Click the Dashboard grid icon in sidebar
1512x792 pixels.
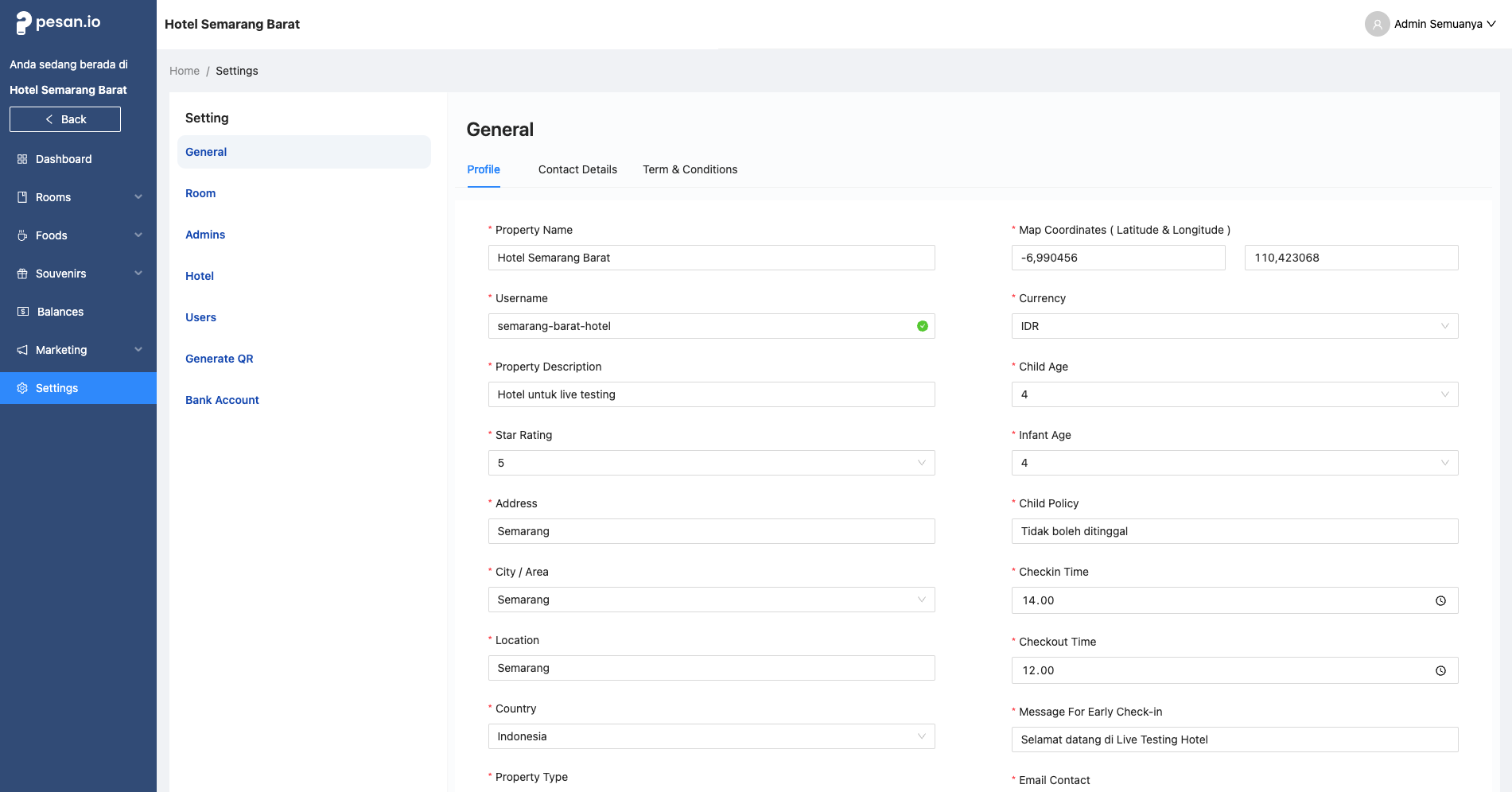pos(22,159)
